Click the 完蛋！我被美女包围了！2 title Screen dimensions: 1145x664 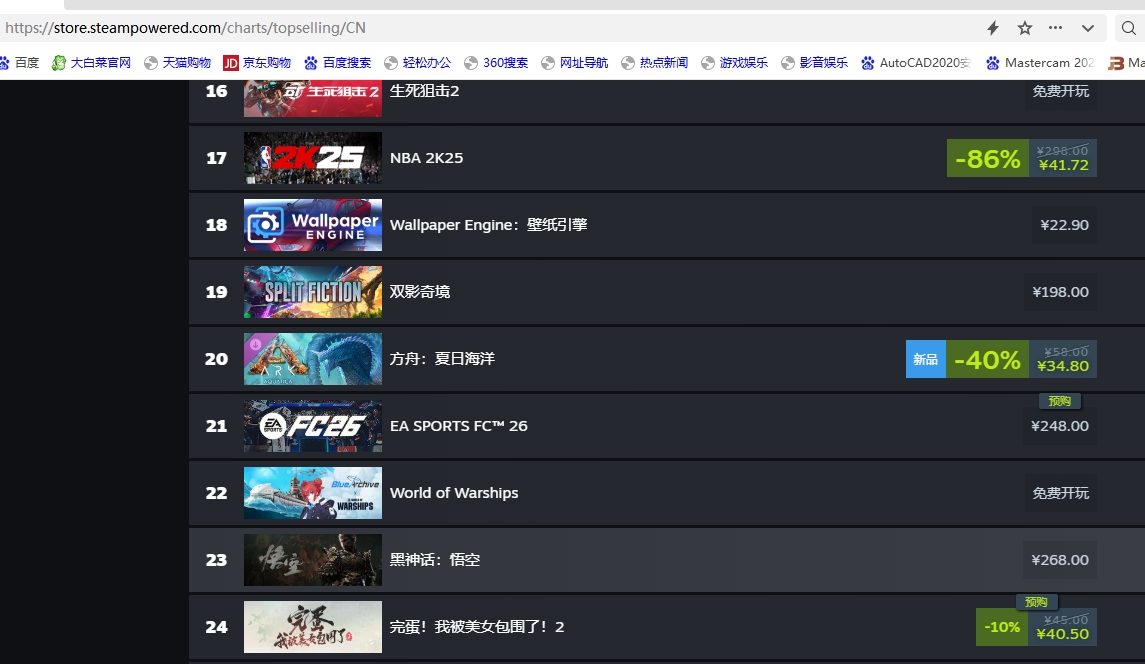pos(477,627)
